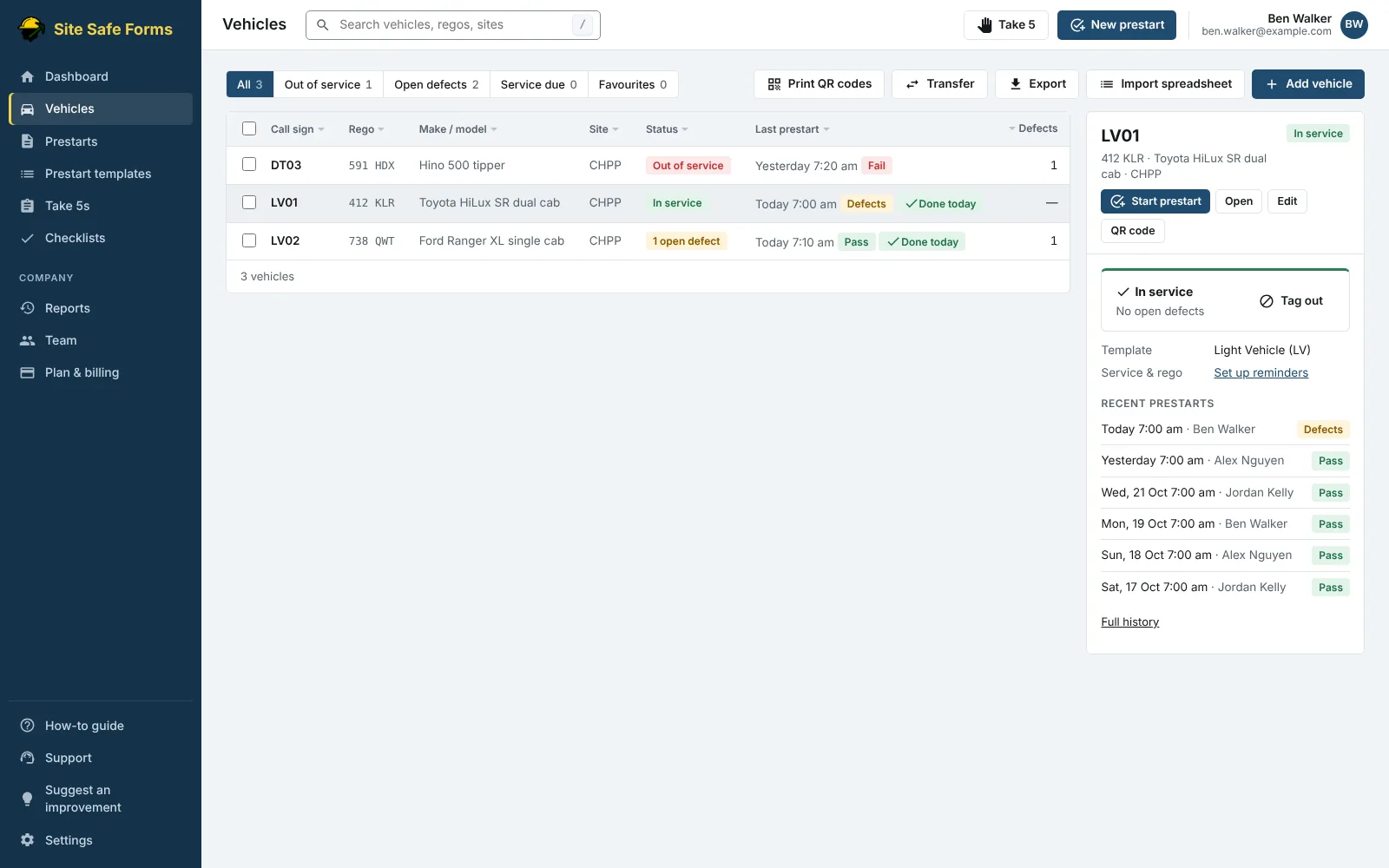Filter by Out of service tab

pyautogui.click(x=328, y=84)
